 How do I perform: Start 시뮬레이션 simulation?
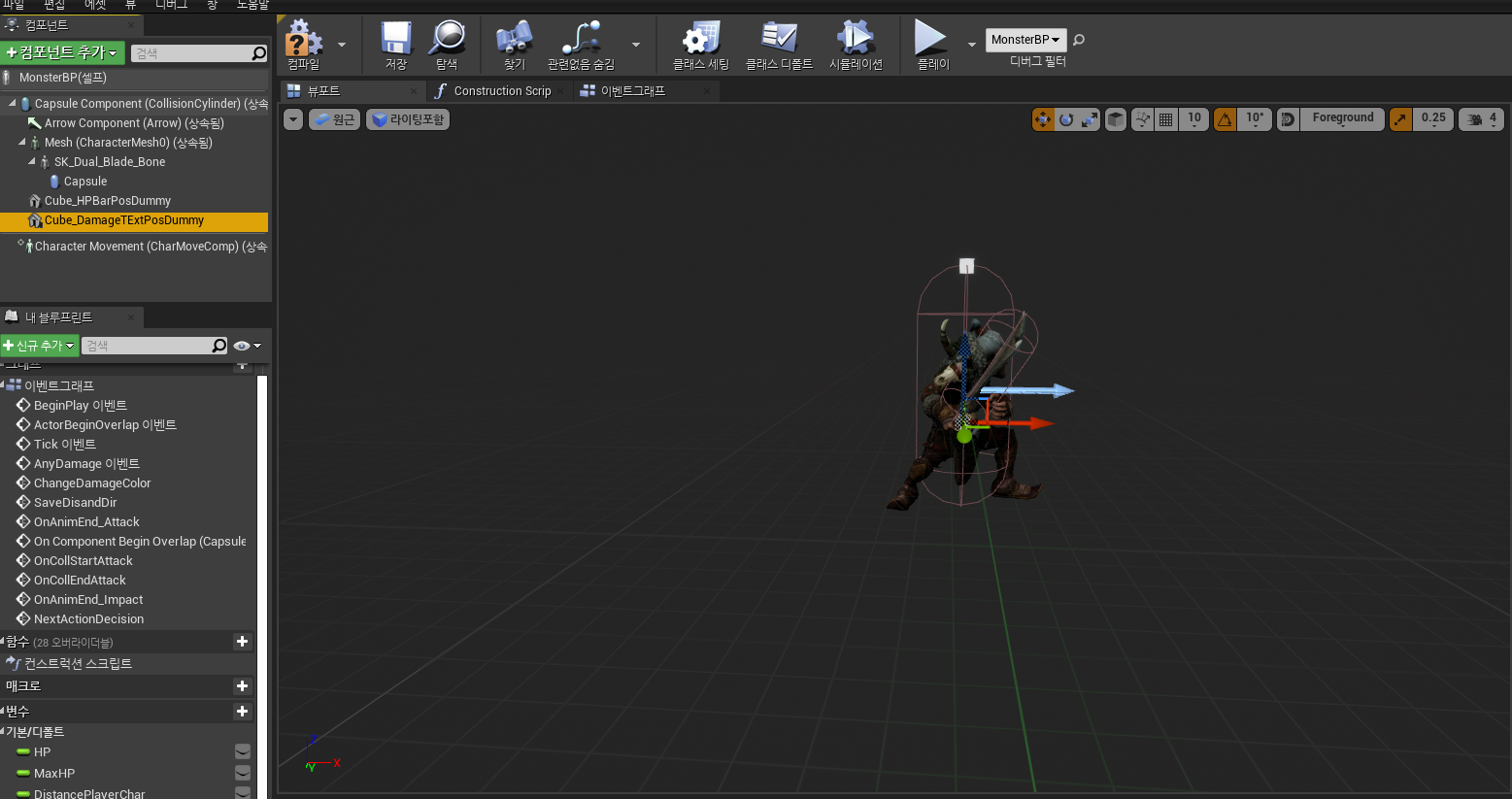tap(856, 45)
